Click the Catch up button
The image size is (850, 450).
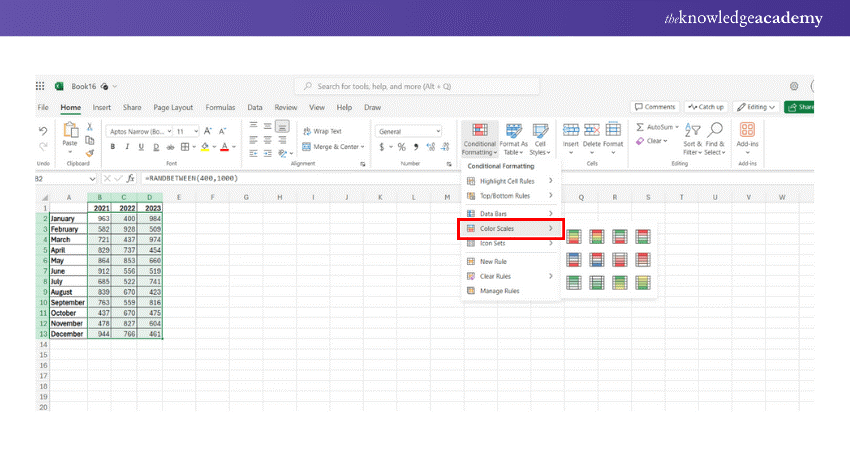[707, 107]
